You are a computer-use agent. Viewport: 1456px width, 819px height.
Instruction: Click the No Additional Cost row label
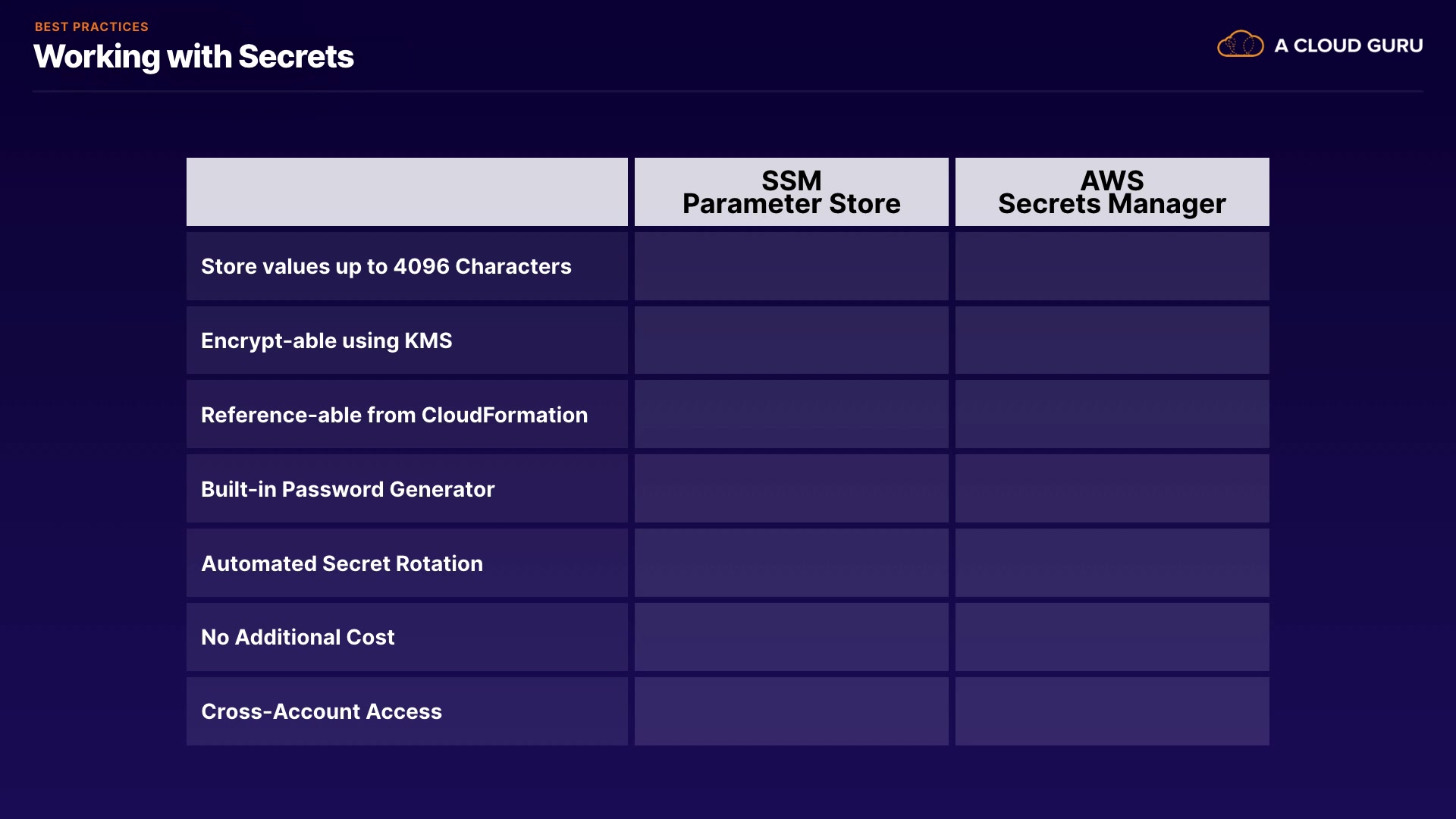point(297,637)
